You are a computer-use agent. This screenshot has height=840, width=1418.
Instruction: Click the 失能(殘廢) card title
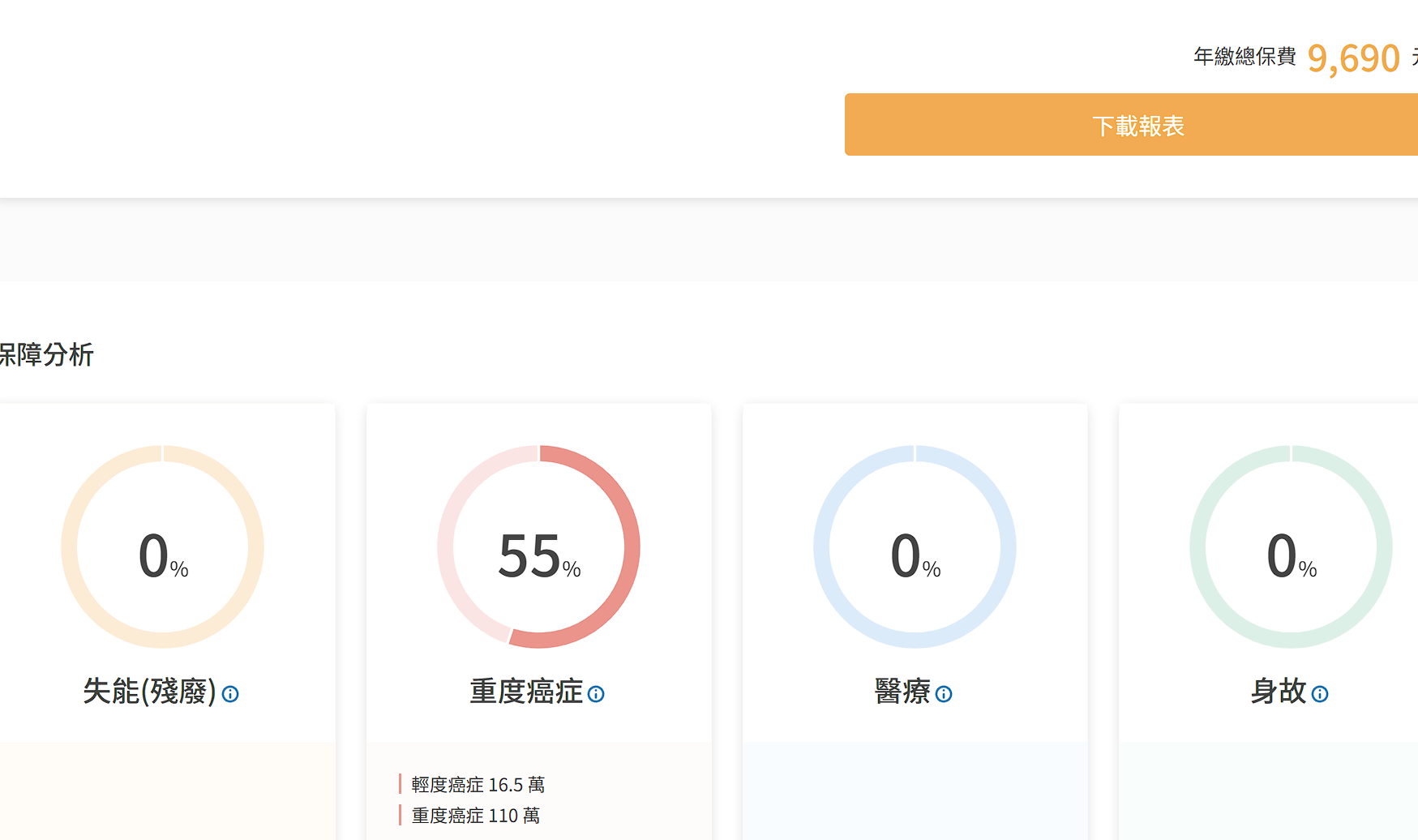point(150,692)
